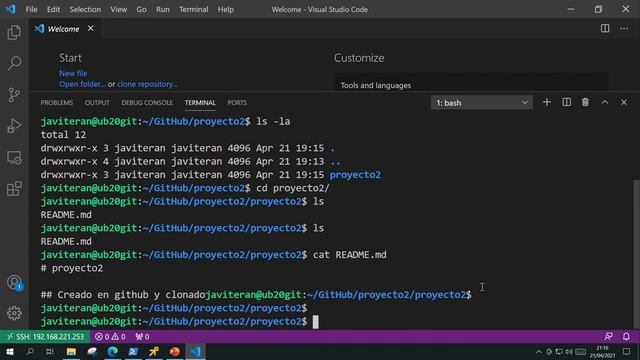Open the Help menu
This screenshot has width=640, height=360.
coord(226,9)
